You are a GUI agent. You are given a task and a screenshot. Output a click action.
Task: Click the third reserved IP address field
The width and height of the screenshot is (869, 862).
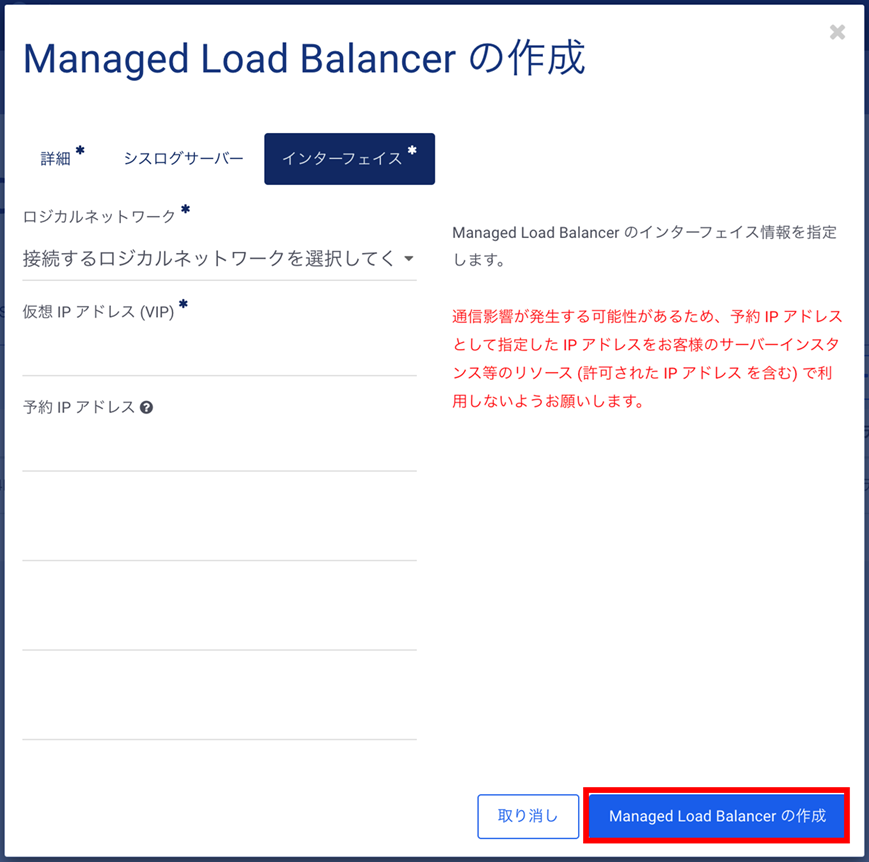coord(220,630)
